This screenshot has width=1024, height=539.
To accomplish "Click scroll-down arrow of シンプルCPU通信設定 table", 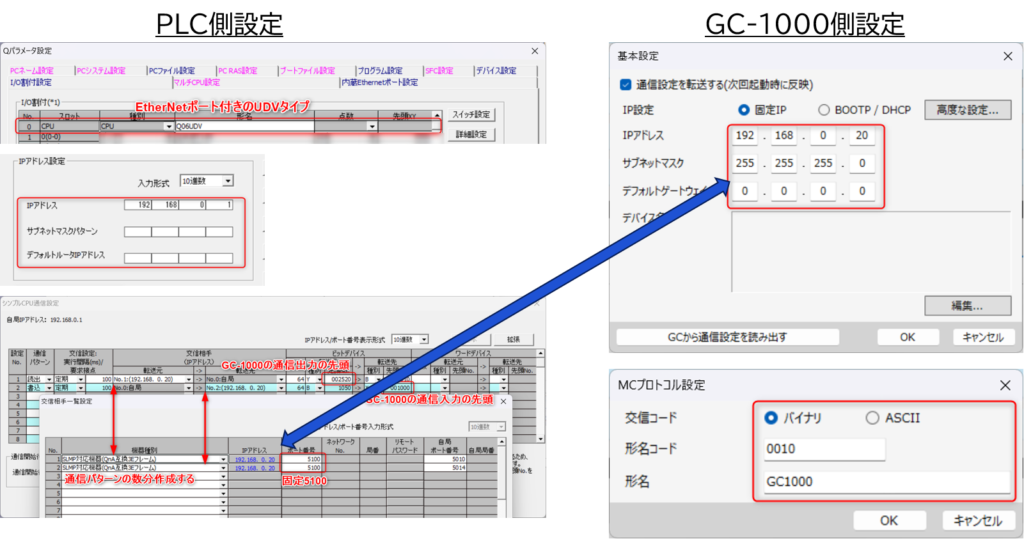I will click(x=540, y=439).
